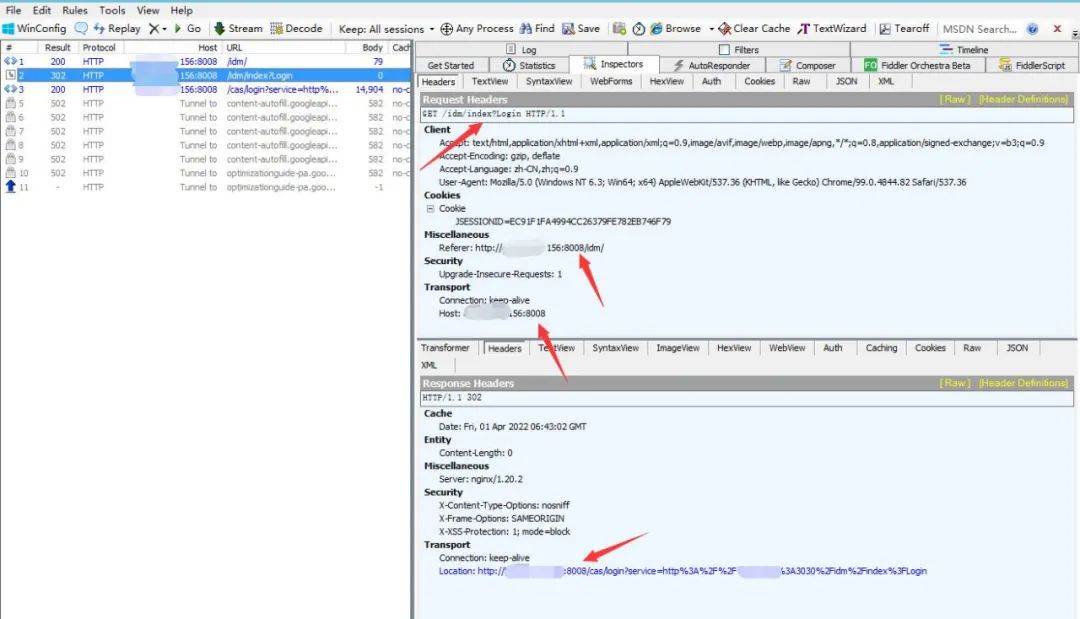The width and height of the screenshot is (1080, 619).
Task: Sort sessions by Result column header
Action: click(x=57, y=48)
